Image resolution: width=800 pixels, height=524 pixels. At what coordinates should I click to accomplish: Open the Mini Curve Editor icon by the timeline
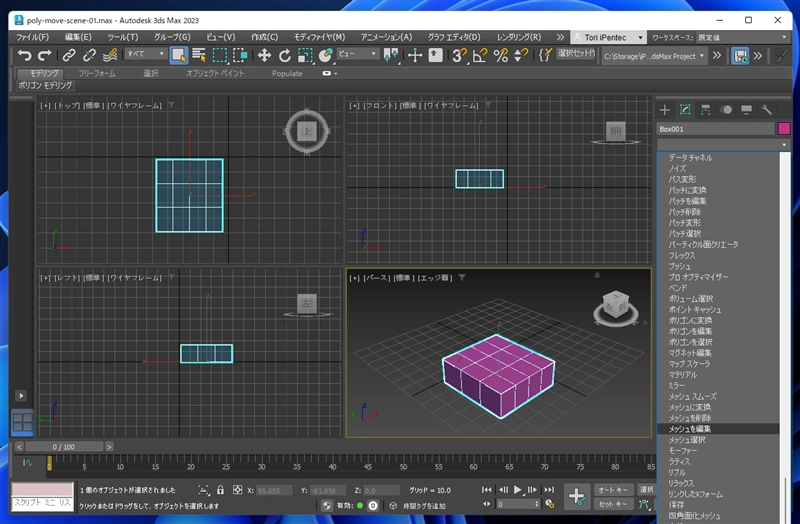(x=27, y=463)
